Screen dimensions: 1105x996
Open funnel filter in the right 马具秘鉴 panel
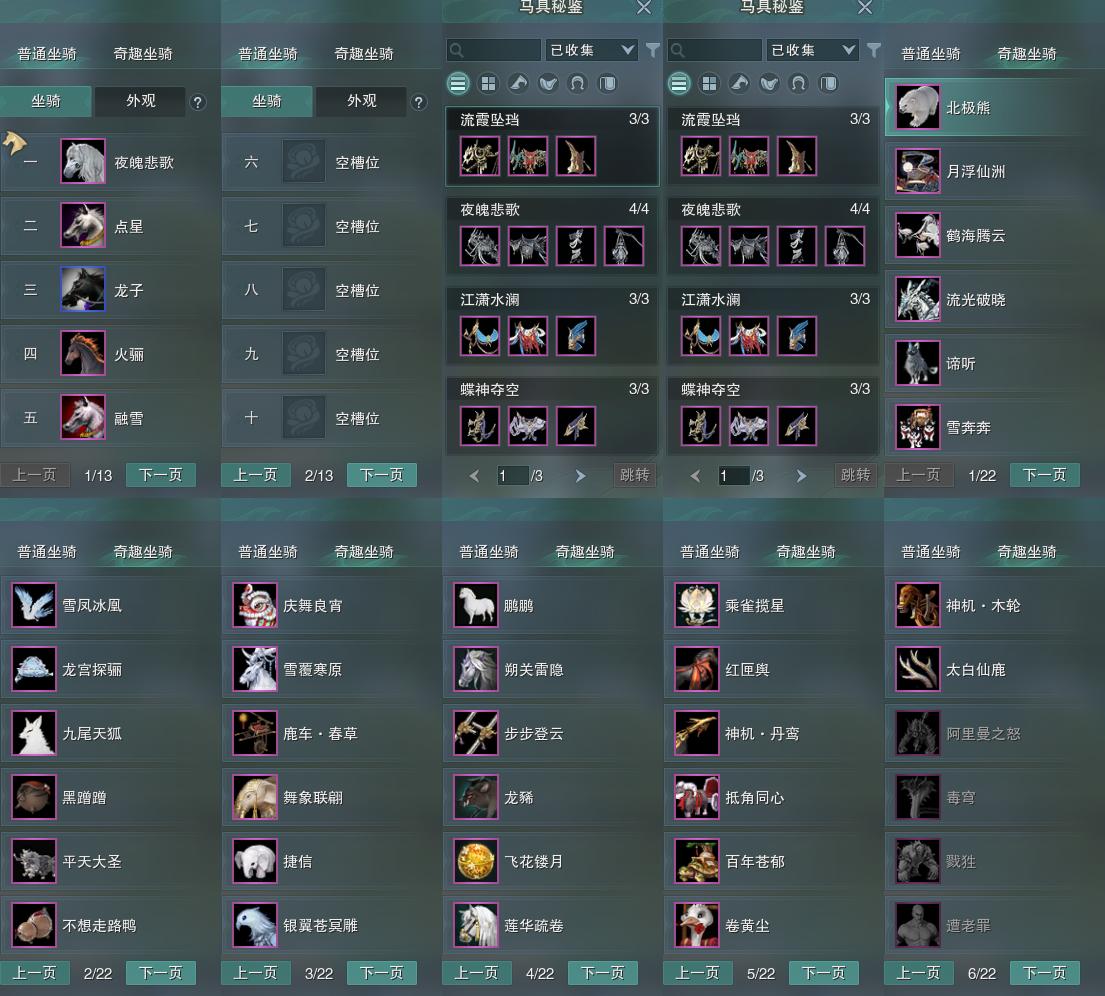tap(874, 50)
